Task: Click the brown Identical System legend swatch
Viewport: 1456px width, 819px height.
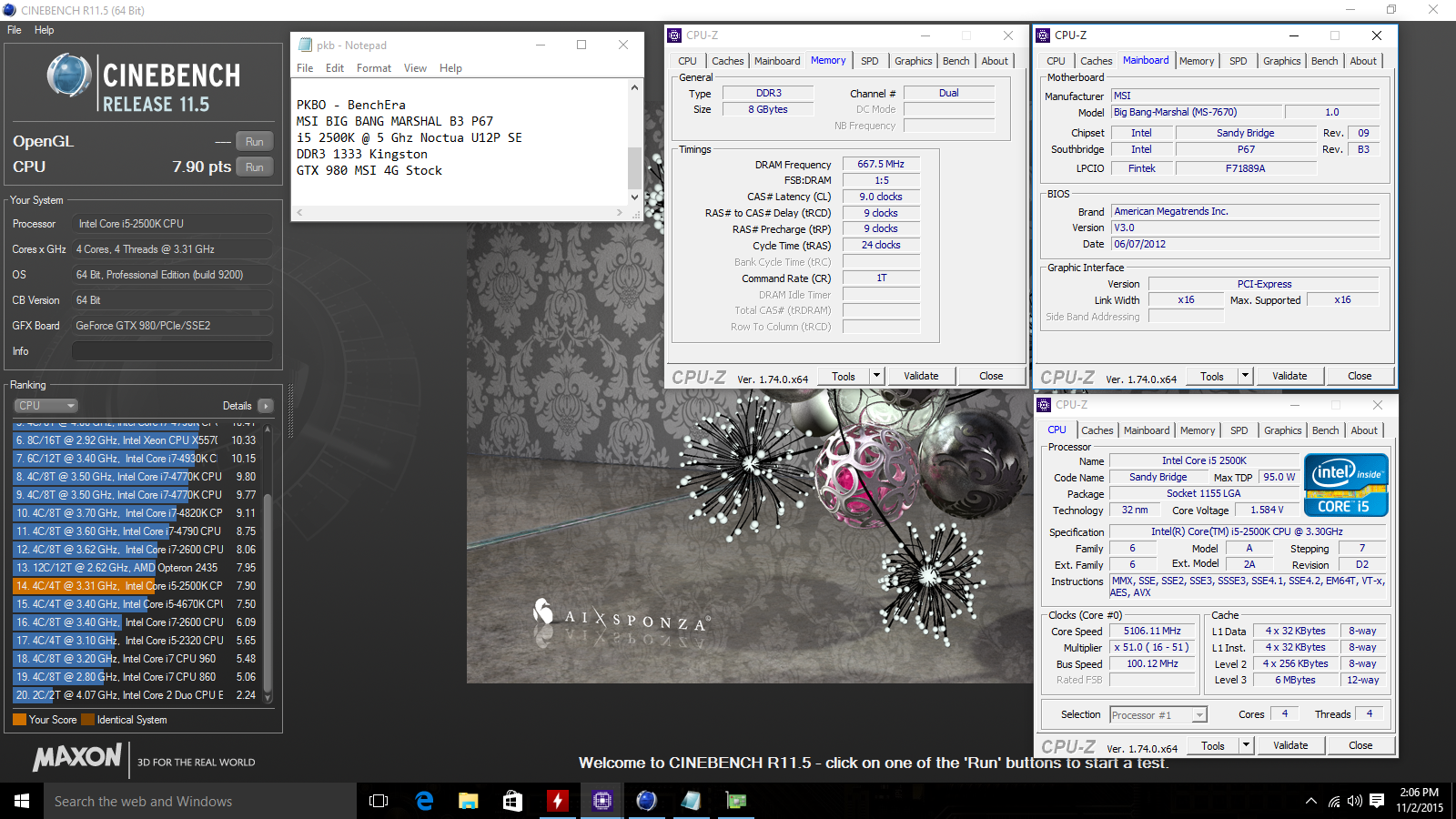Action: [87, 720]
